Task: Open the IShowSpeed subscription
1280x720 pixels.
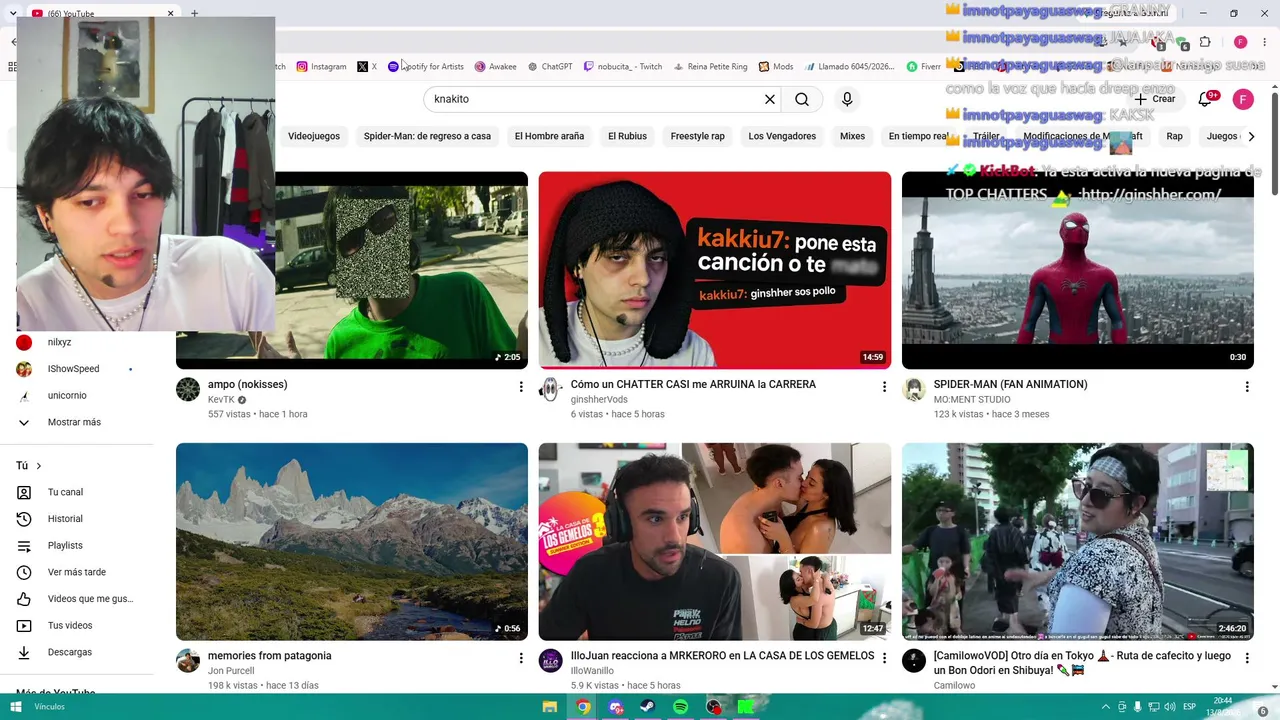Action: point(74,369)
